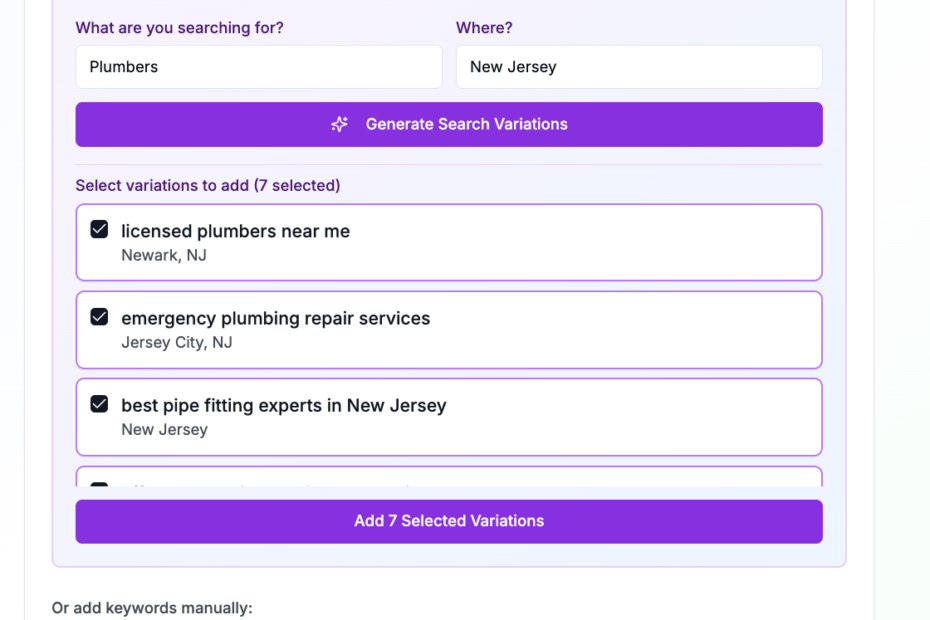Focus the Plumbers search term field
This screenshot has height=620, width=930.
pyautogui.click(x=259, y=67)
